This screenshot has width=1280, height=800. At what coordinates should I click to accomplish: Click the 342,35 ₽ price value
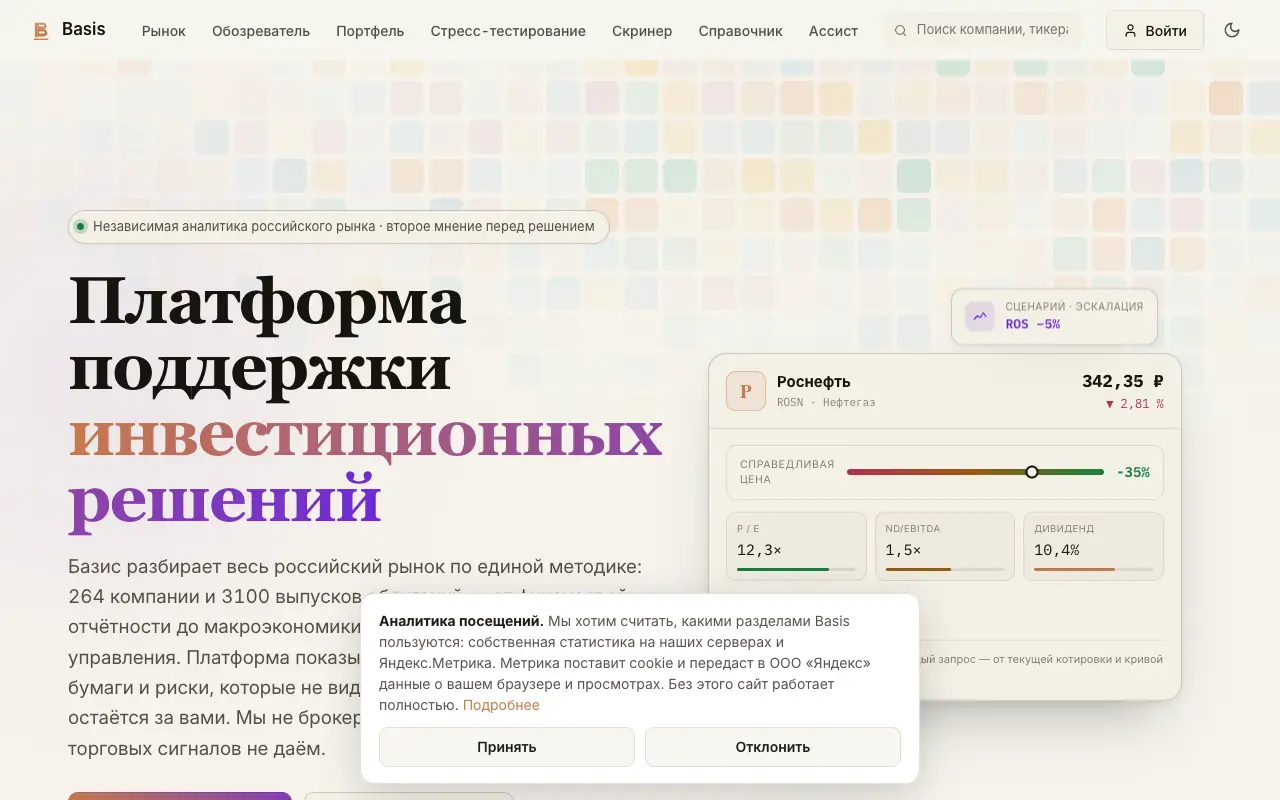(1123, 381)
